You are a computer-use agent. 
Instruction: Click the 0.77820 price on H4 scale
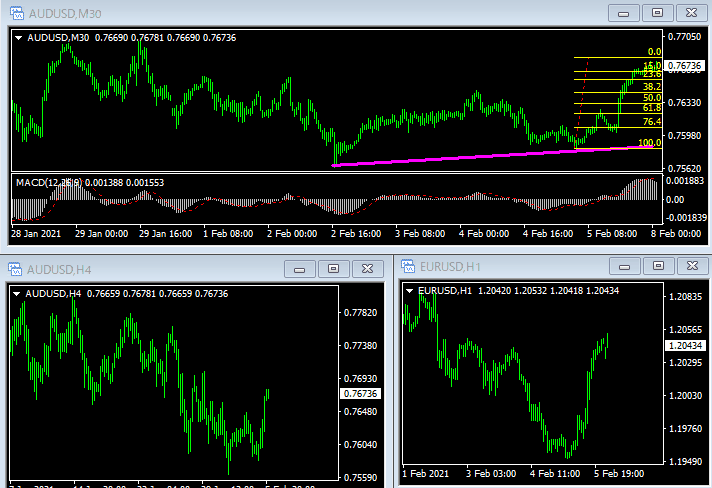[361, 313]
